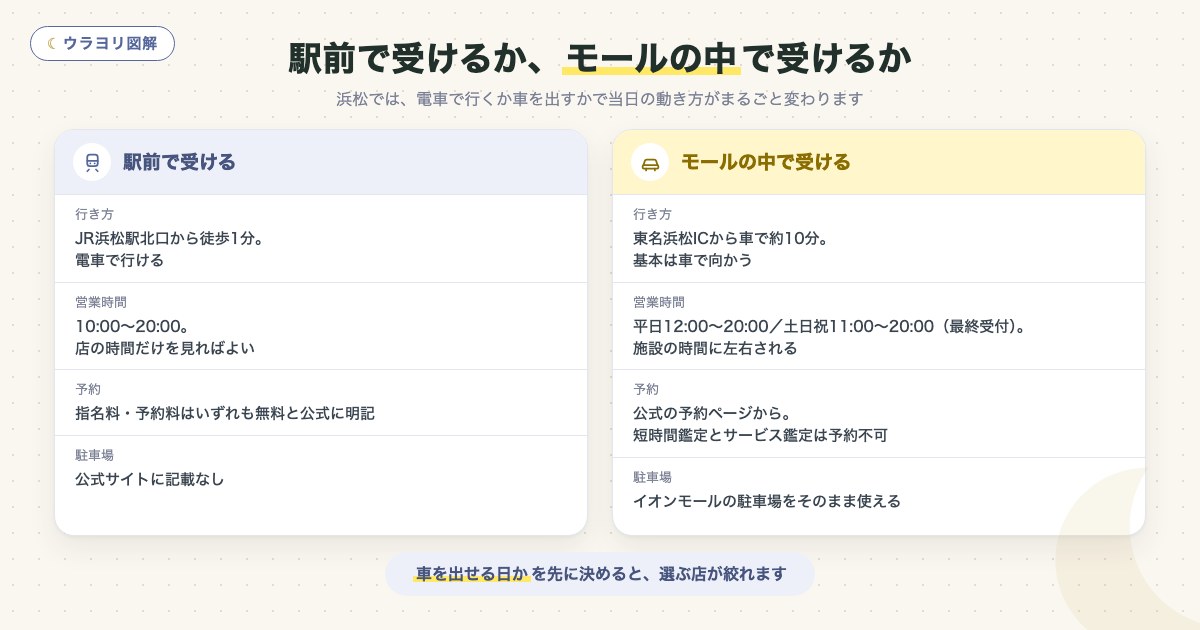Click the 予約 label in the mall card
Screen dimensions: 1200x630
[x=646, y=389]
